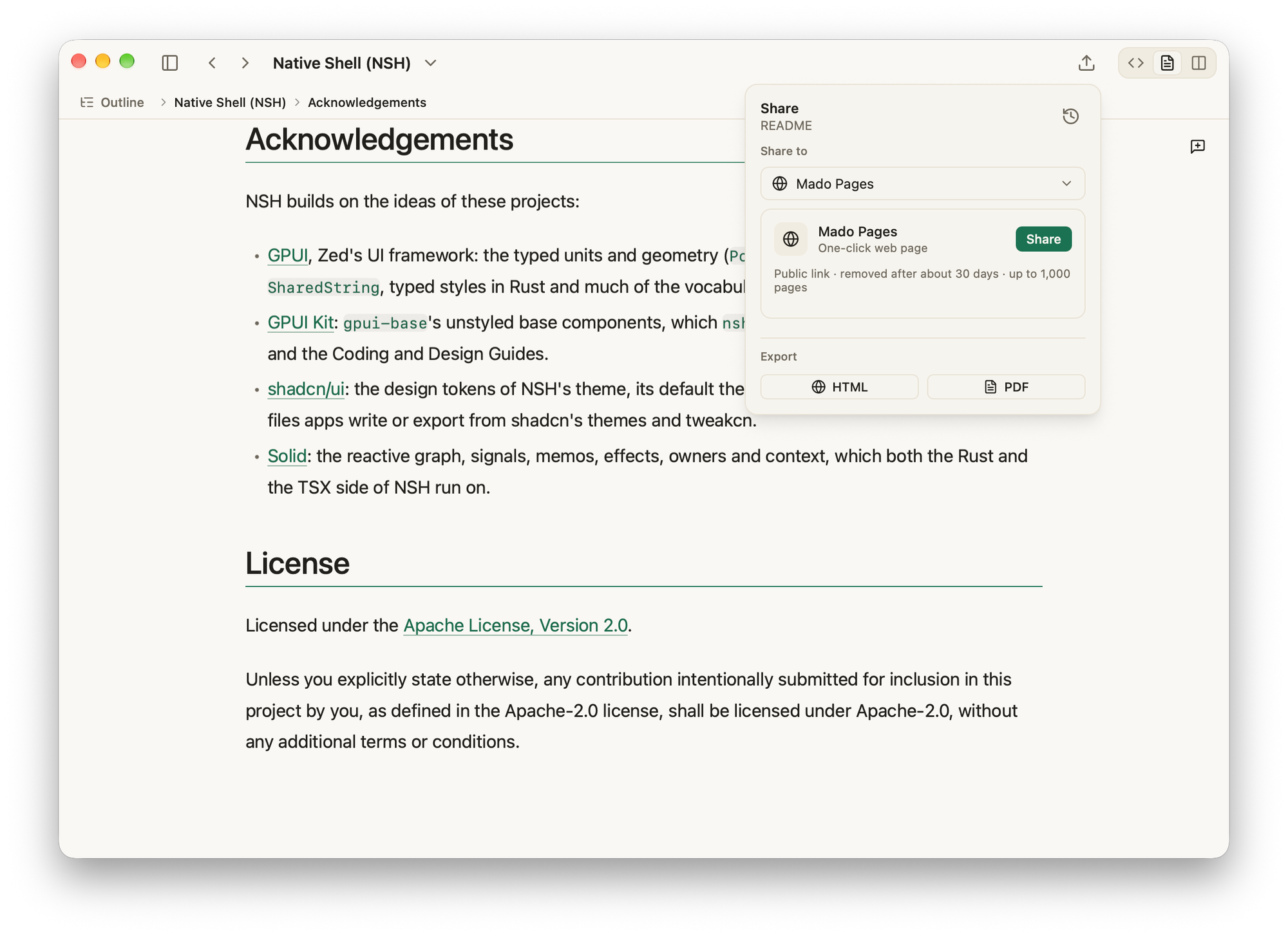Expand the Native Shell (NSH) title dropdown
Screen dimensions: 1288x936
(431, 63)
